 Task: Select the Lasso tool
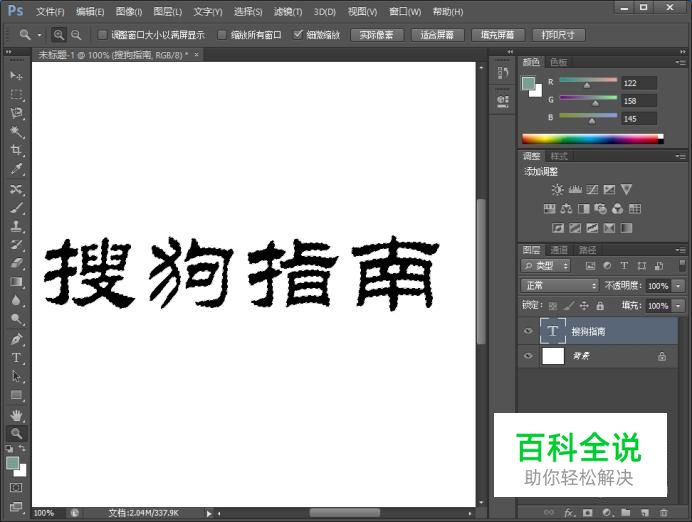point(16,113)
